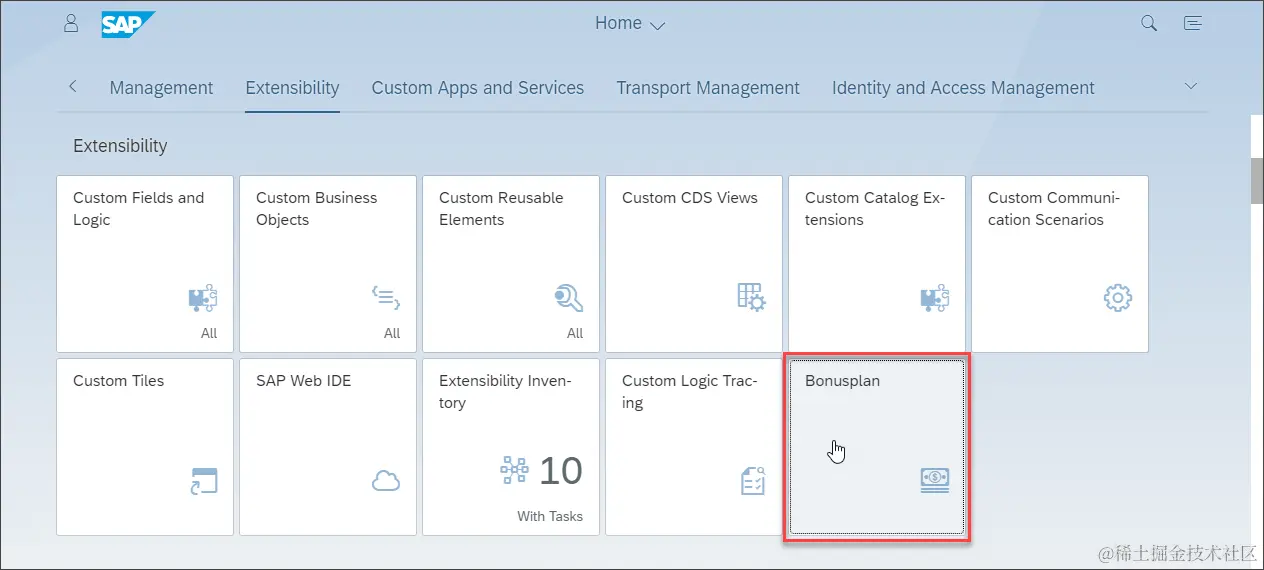Click the Custom Logic Tracing document icon

click(752, 481)
